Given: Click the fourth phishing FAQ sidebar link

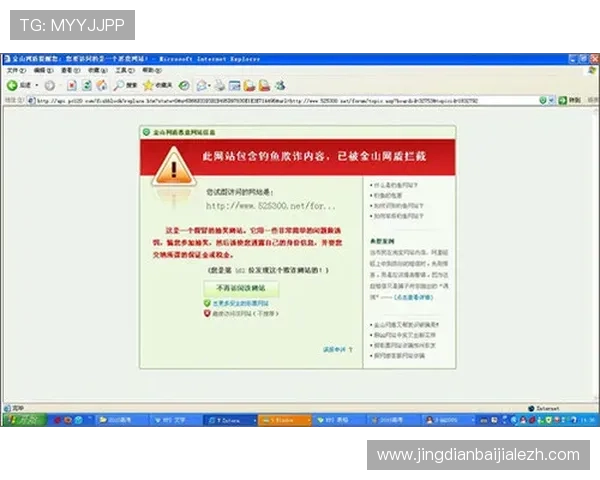Looking at the screenshot, I should 398,216.
